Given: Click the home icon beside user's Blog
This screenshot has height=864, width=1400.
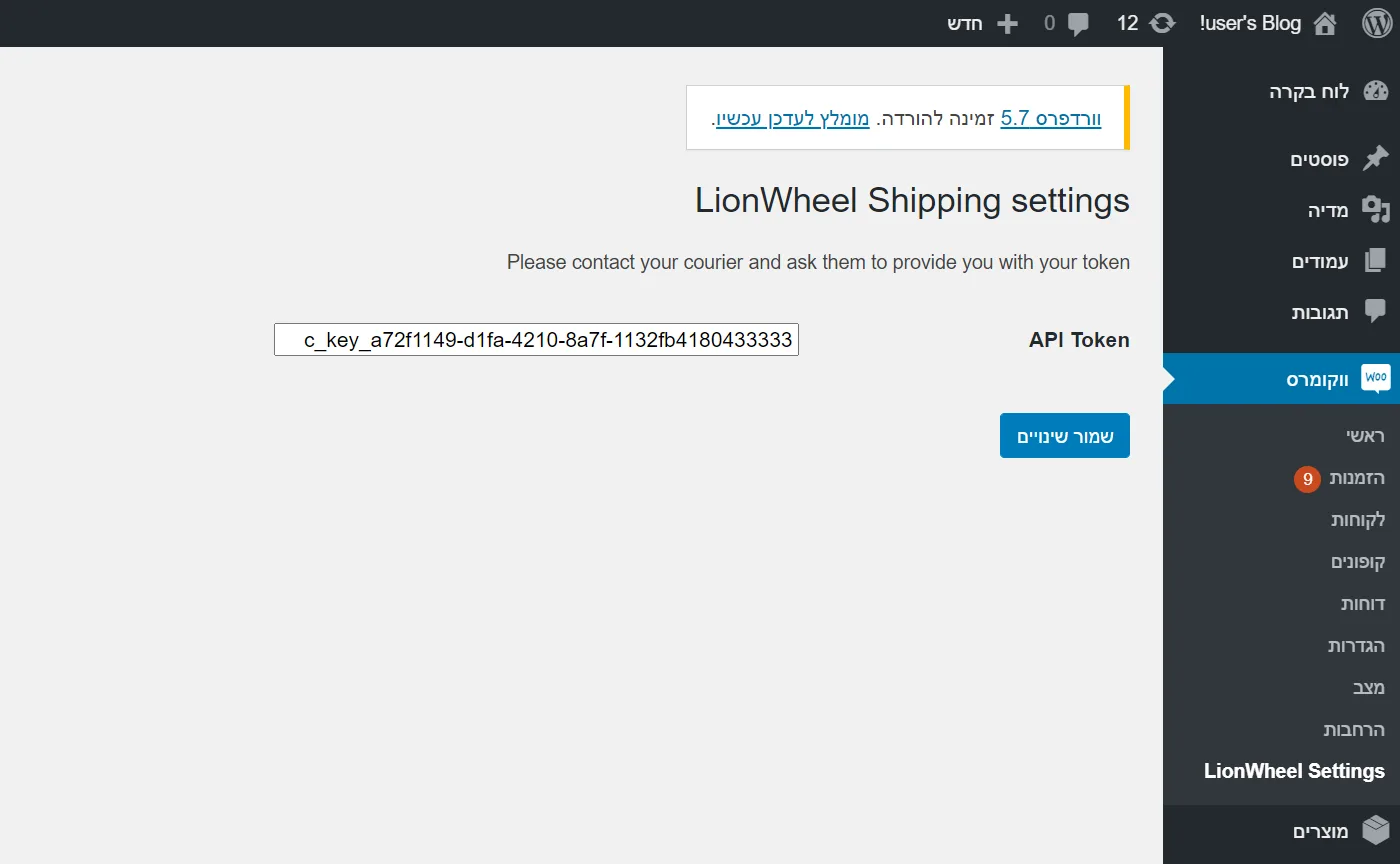Looking at the screenshot, I should tap(1324, 23).
